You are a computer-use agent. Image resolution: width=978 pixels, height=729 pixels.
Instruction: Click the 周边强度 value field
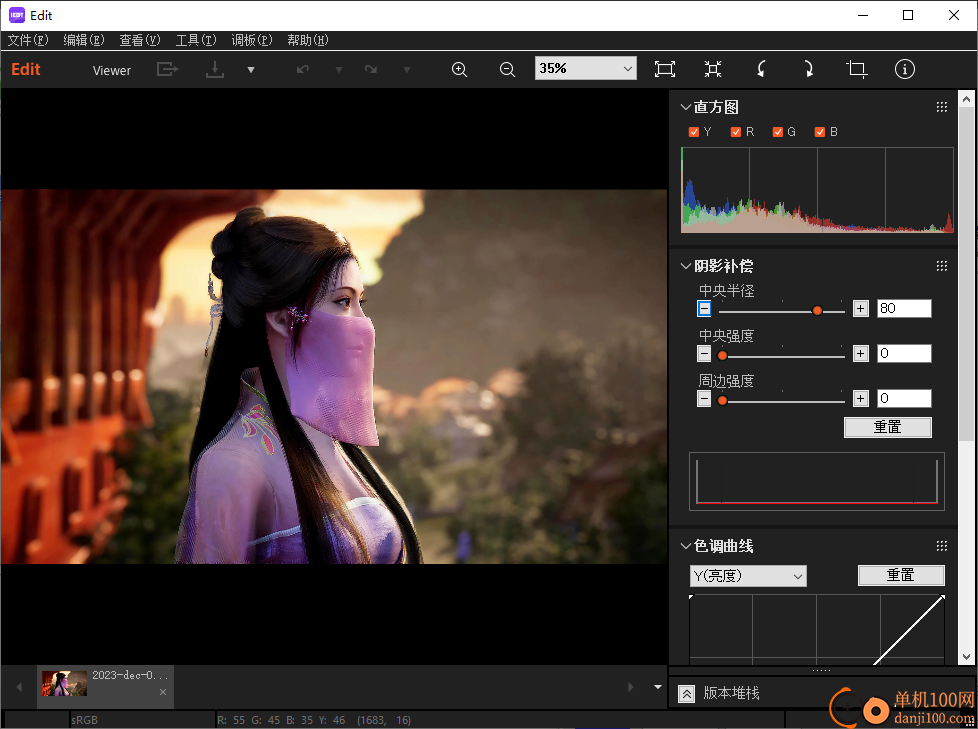point(904,398)
